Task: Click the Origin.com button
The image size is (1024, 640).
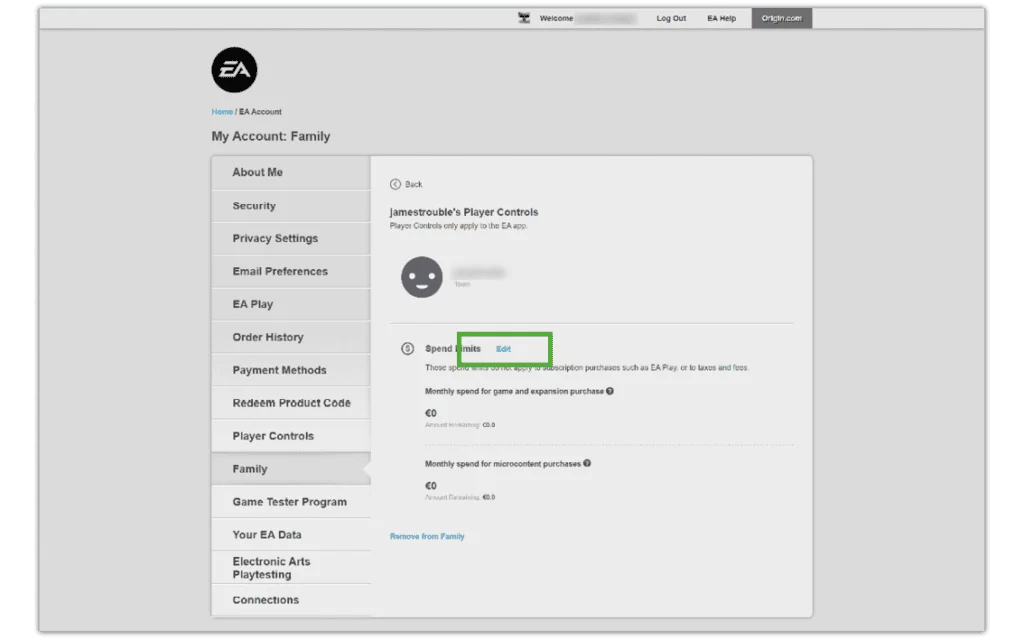Action: click(782, 18)
